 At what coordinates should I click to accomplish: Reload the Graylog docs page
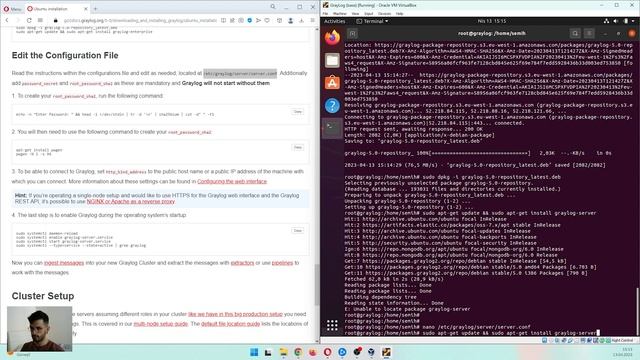29,20
